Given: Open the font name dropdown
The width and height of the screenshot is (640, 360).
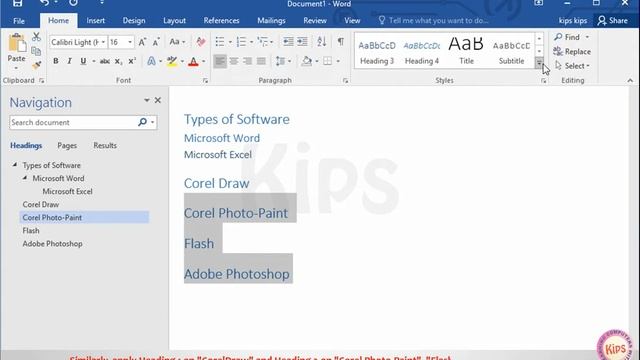Looking at the screenshot, I should click(x=103, y=42).
